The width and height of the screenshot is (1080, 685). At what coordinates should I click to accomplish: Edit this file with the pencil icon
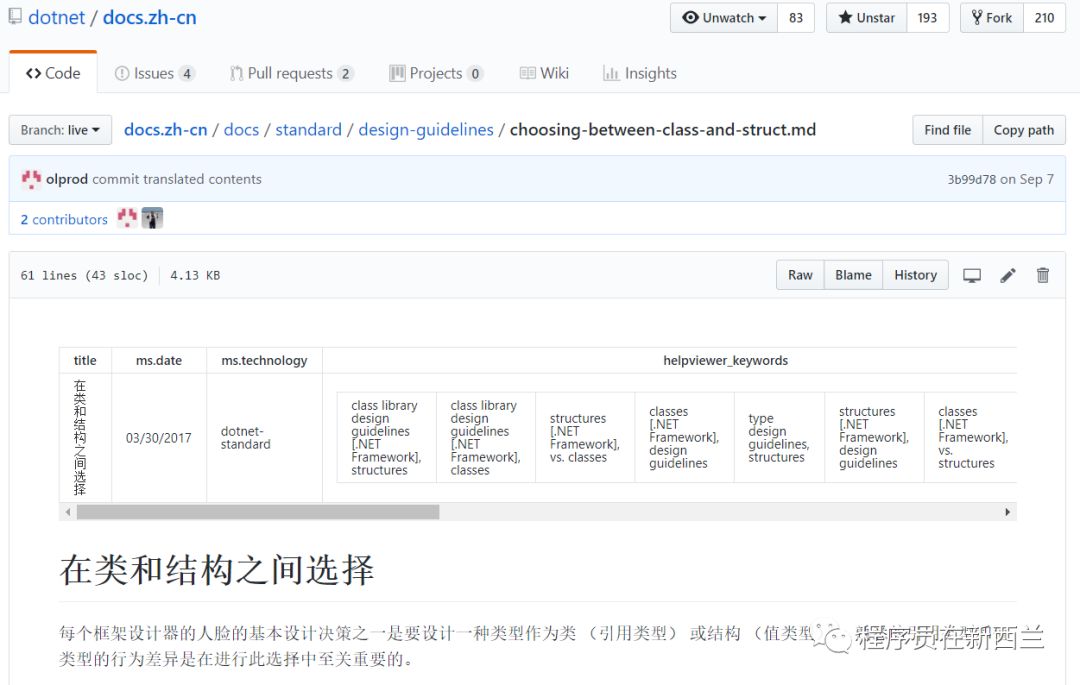tap(1008, 275)
